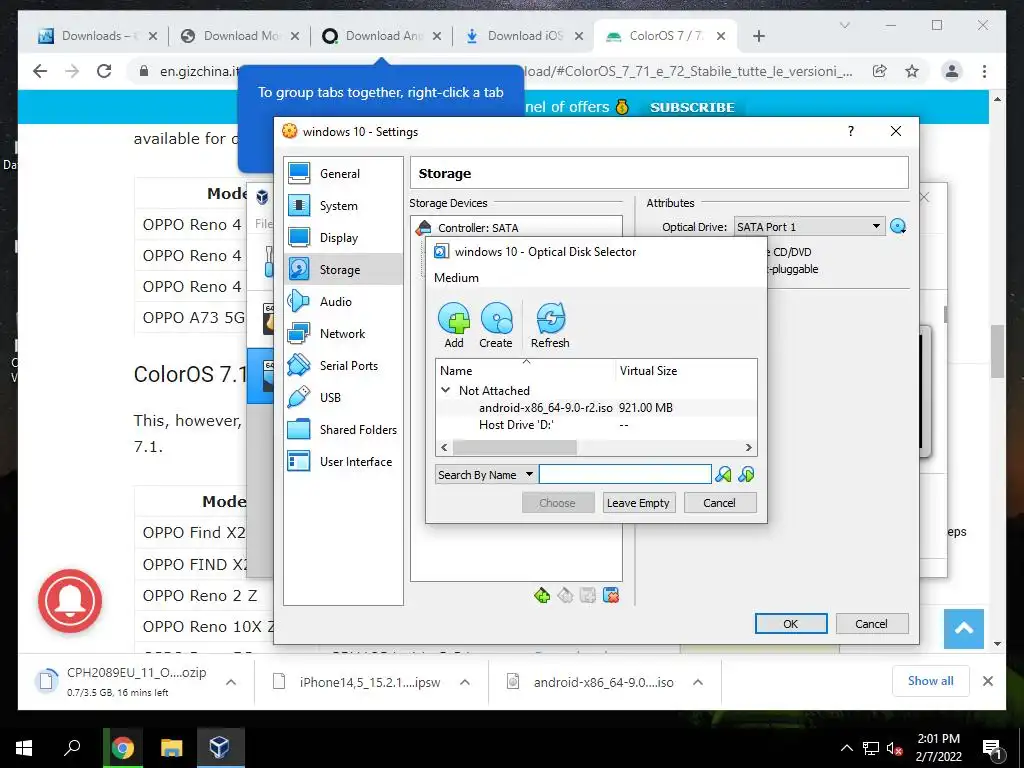Open the Search By Name dropdown
1024x768 pixels.
point(485,475)
